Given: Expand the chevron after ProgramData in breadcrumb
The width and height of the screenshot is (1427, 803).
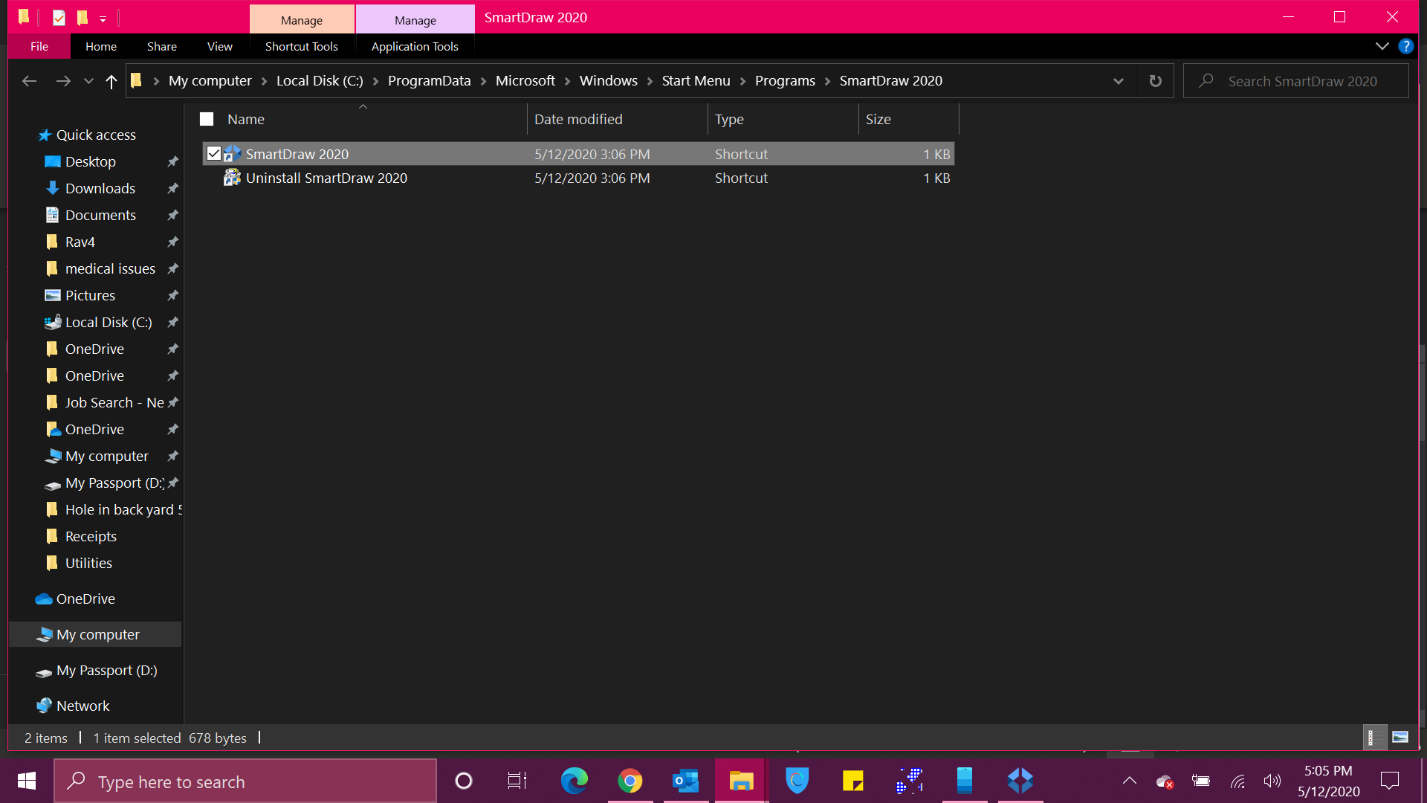Looking at the screenshot, I should point(483,81).
